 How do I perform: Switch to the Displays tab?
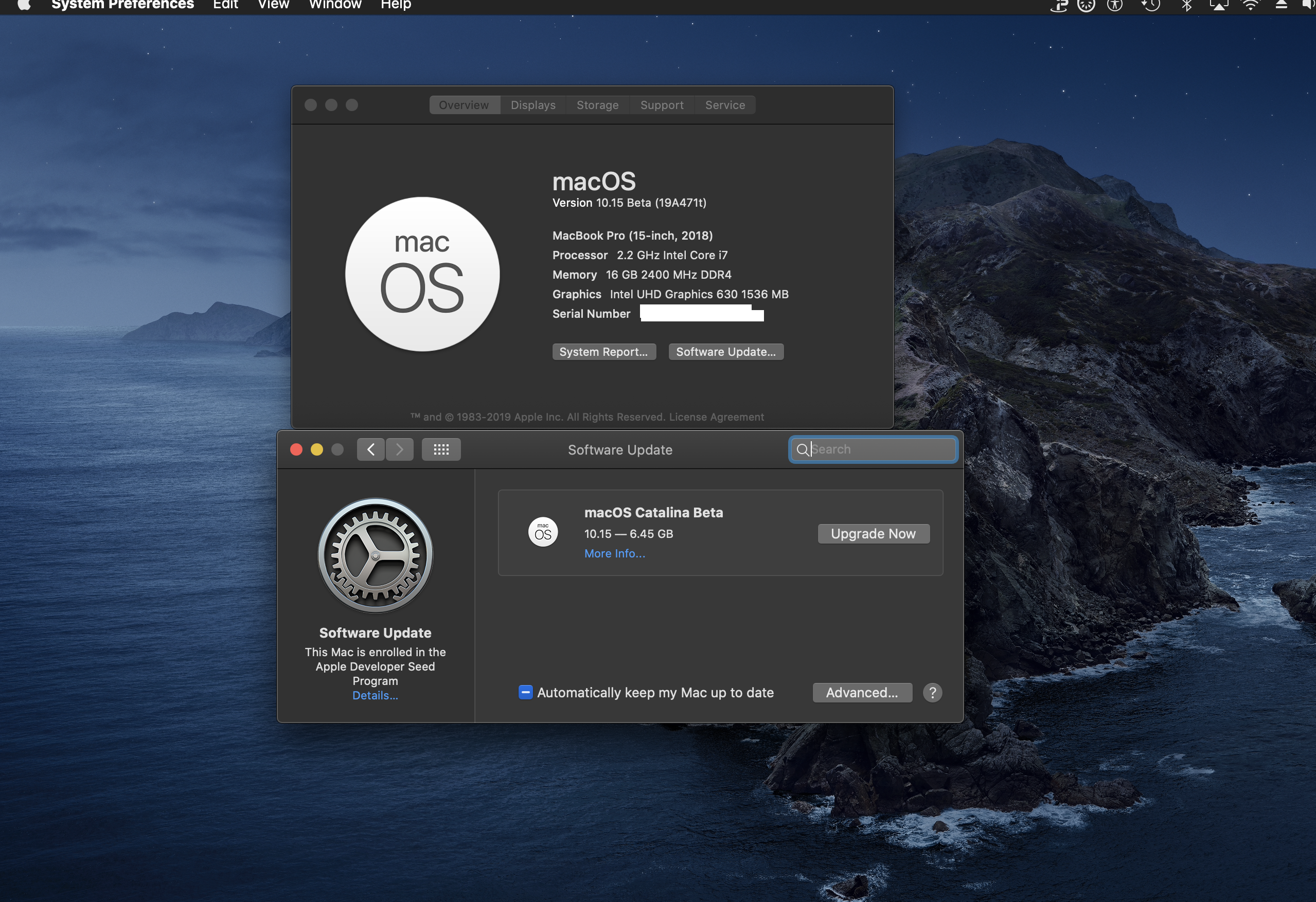(533, 105)
